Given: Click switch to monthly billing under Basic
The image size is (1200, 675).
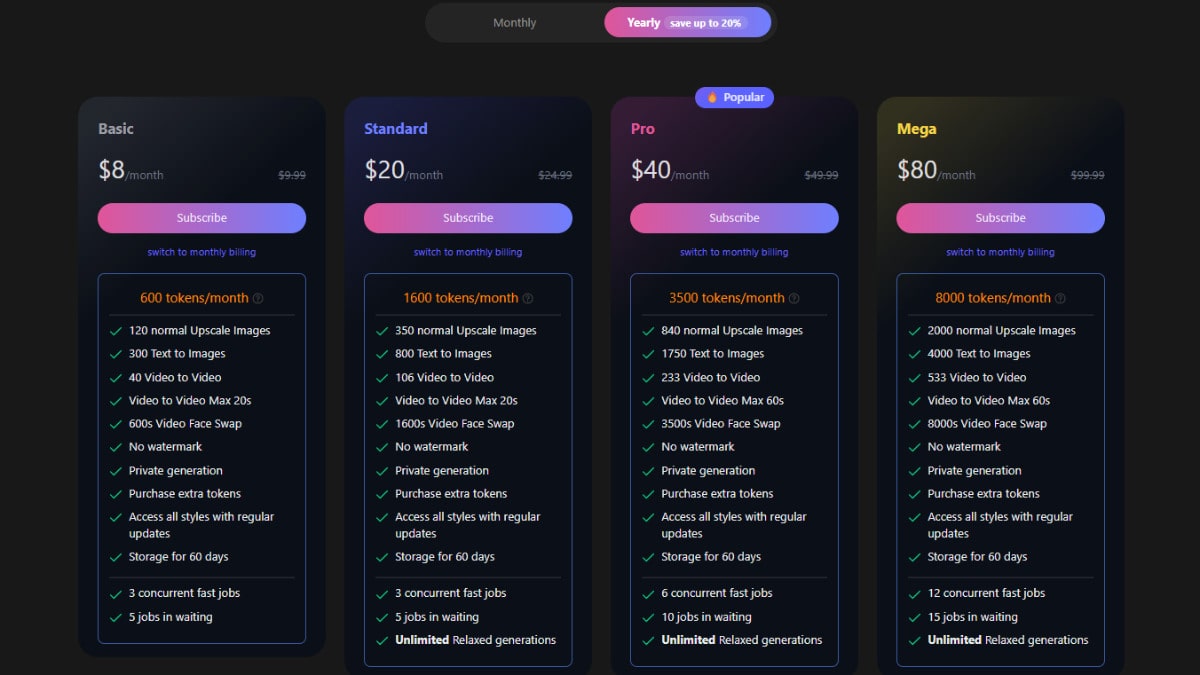Looking at the screenshot, I should (202, 252).
